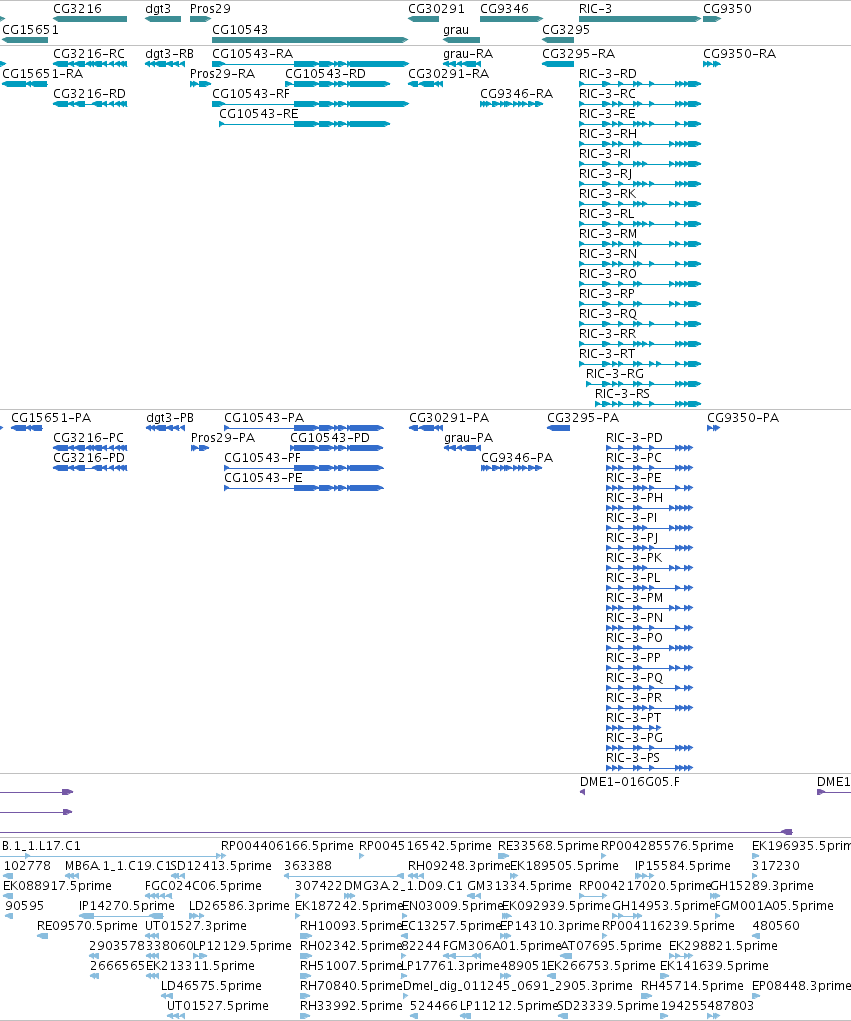This screenshot has width=851, height=1021.
Task: Click transcript RIC-3-RQ
Action: click(x=608, y=314)
